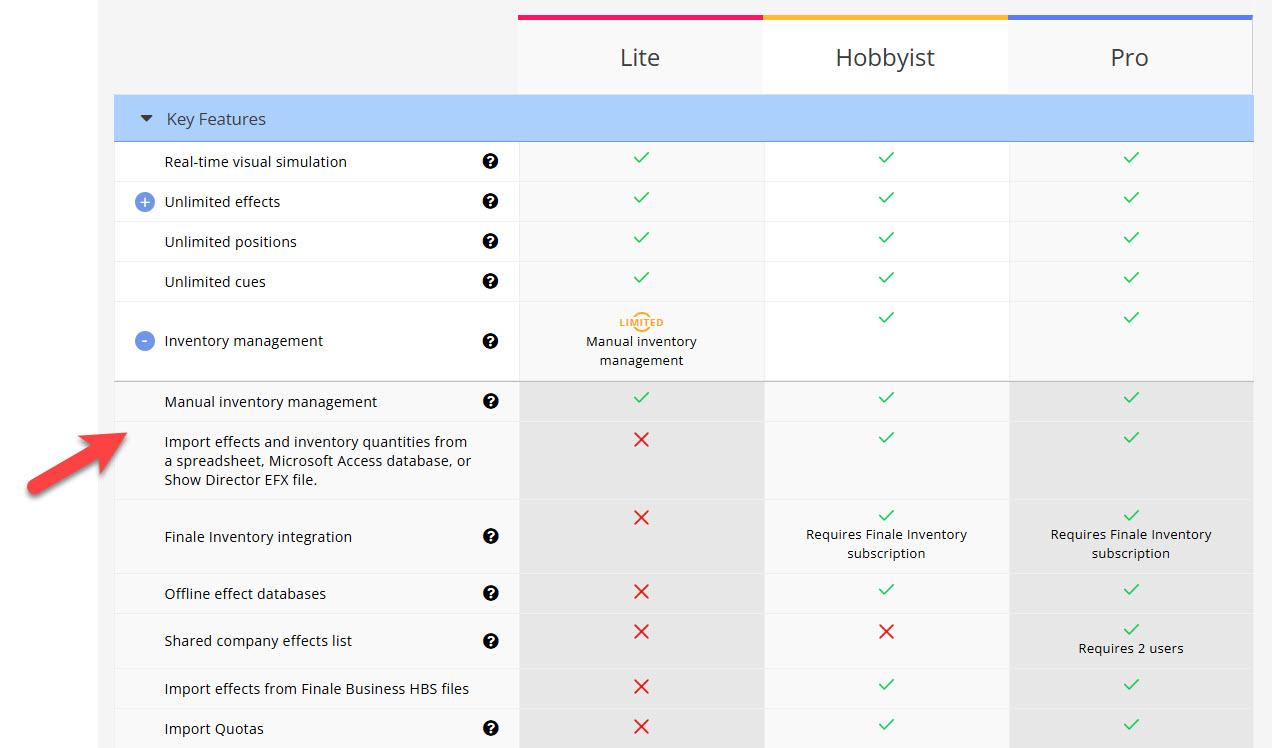Viewport: 1272px width, 748px height.
Task: Click question mark next to Unlimited cues
Action: [490, 281]
